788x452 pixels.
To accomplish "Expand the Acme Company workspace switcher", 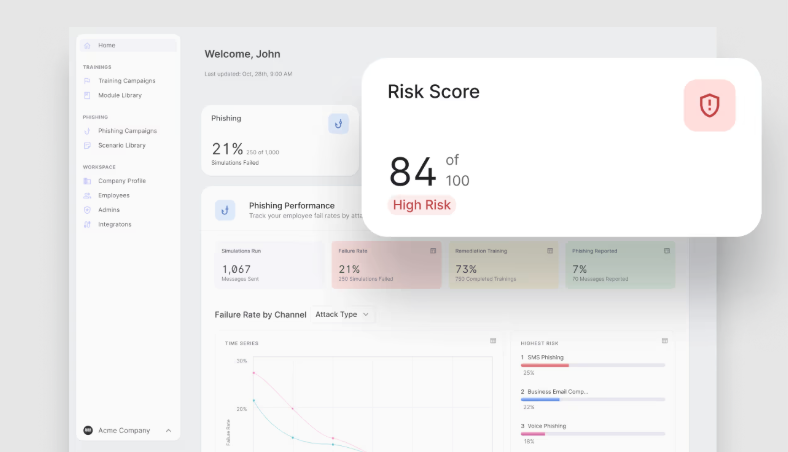I will click(x=128, y=430).
